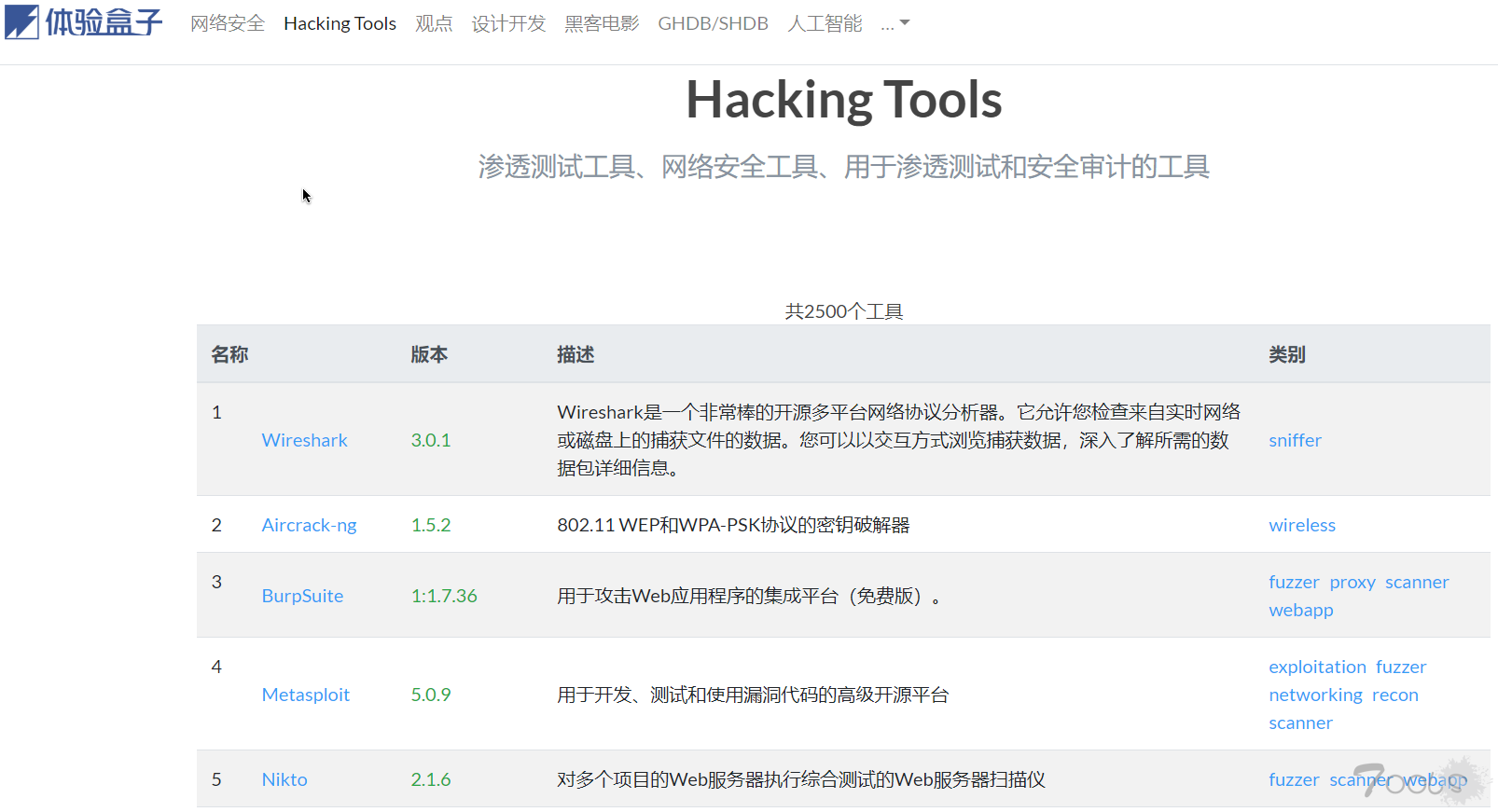Click the 版本 column header
This screenshot has height=812, width=1498.
(429, 354)
